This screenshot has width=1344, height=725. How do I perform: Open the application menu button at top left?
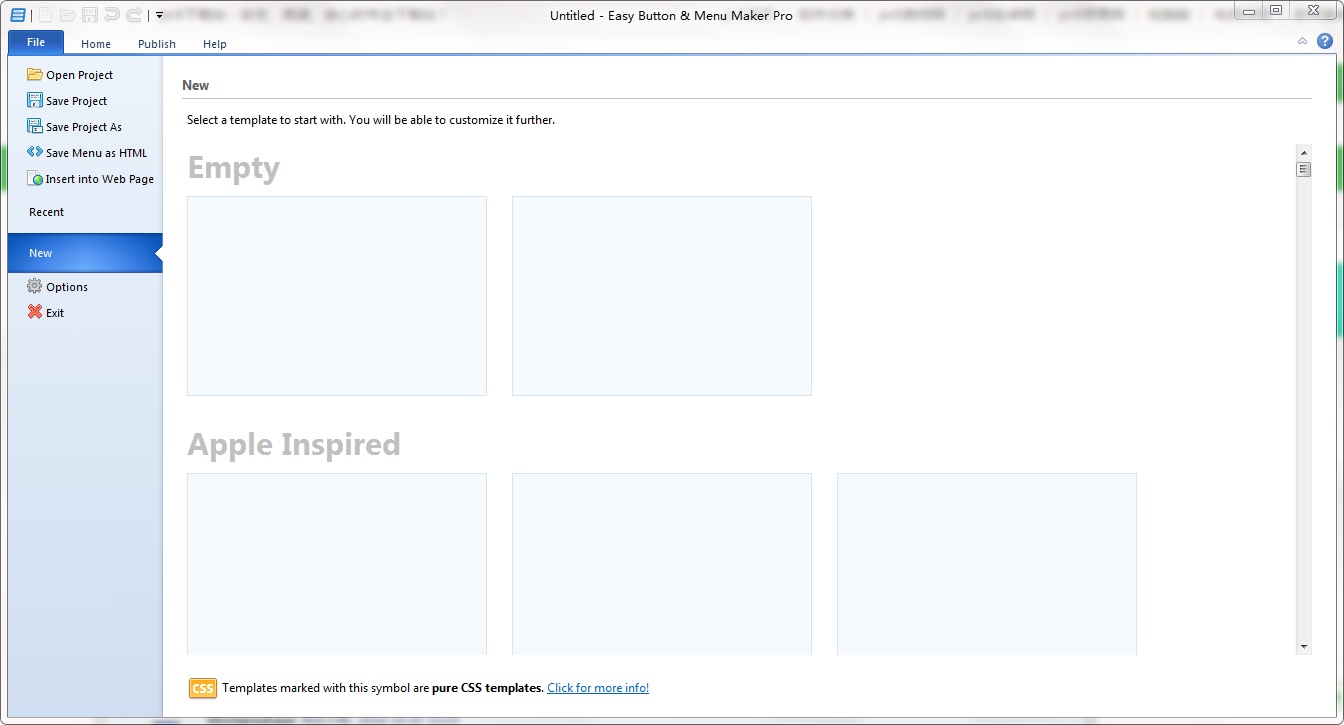[x=16, y=14]
